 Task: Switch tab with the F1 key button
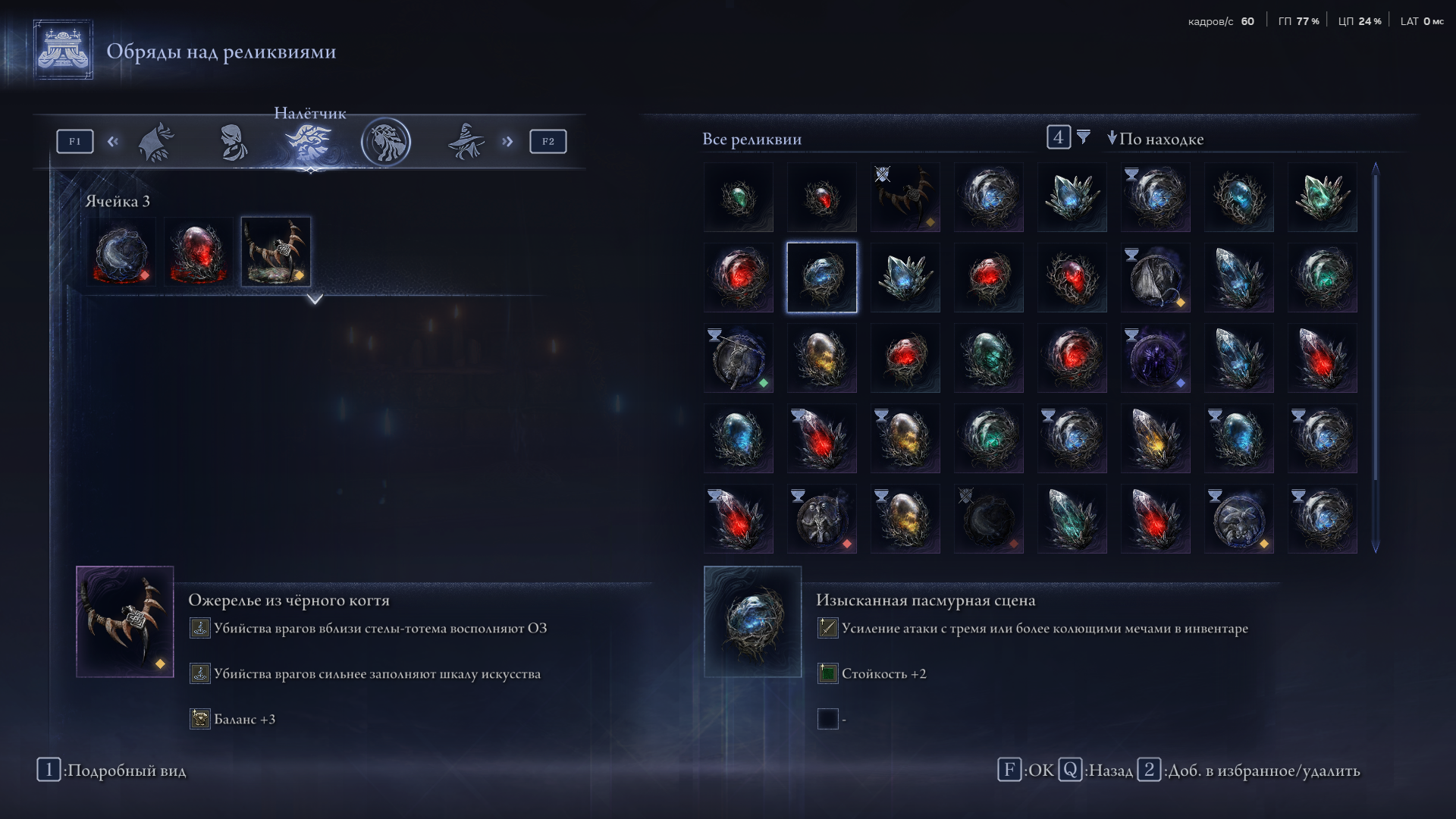[x=75, y=142]
